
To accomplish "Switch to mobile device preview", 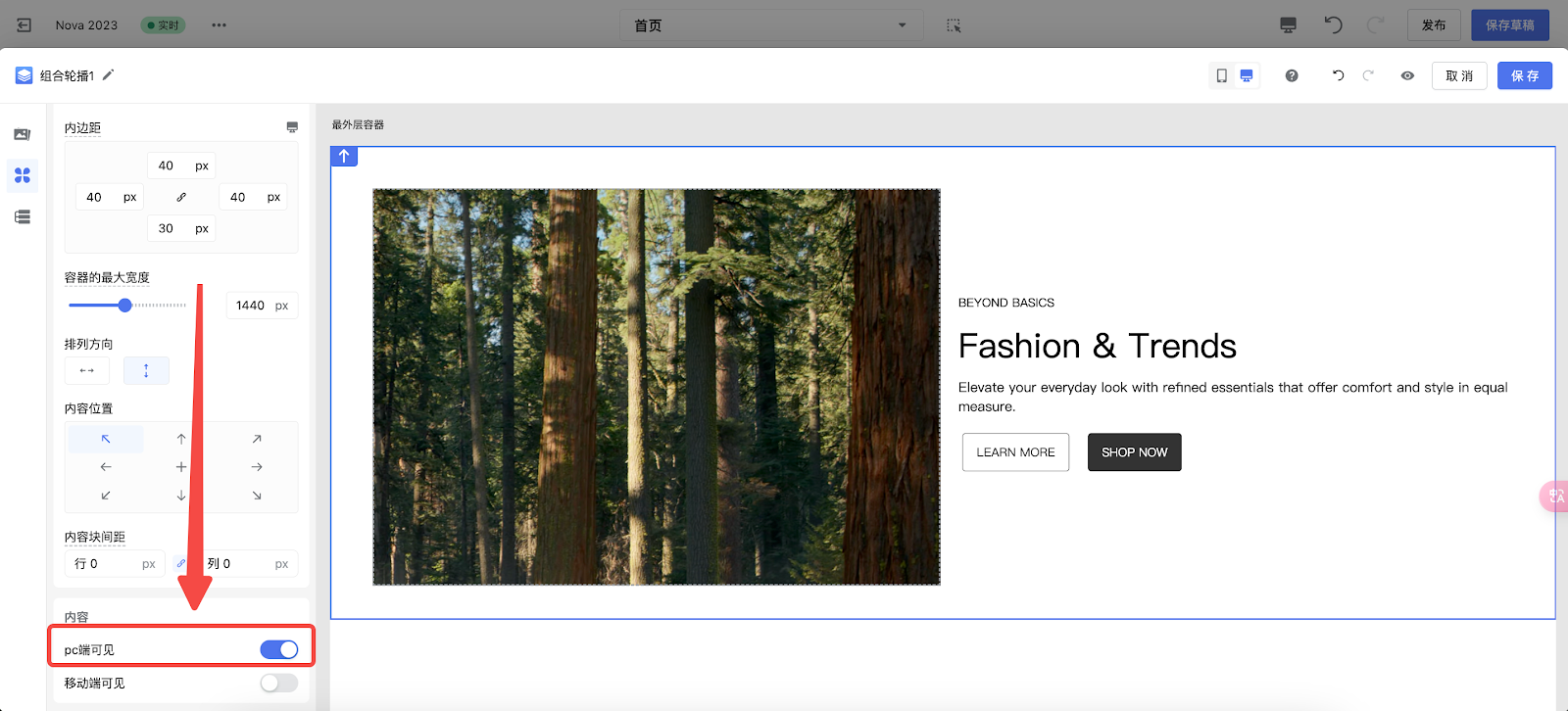I will [1222, 75].
